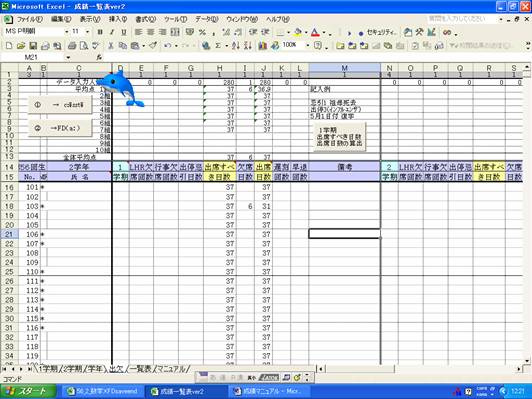
Task: Open the データ menu
Action: coord(206,19)
